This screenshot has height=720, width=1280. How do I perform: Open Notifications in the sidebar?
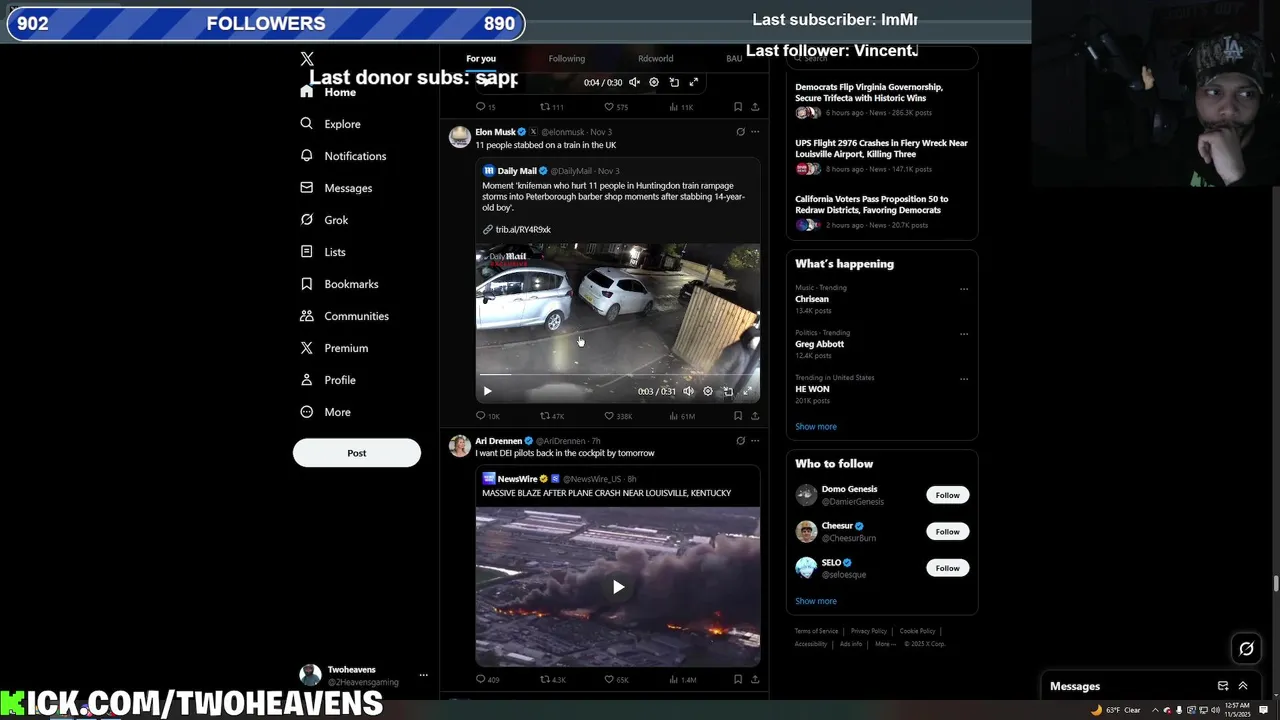click(343, 156)
